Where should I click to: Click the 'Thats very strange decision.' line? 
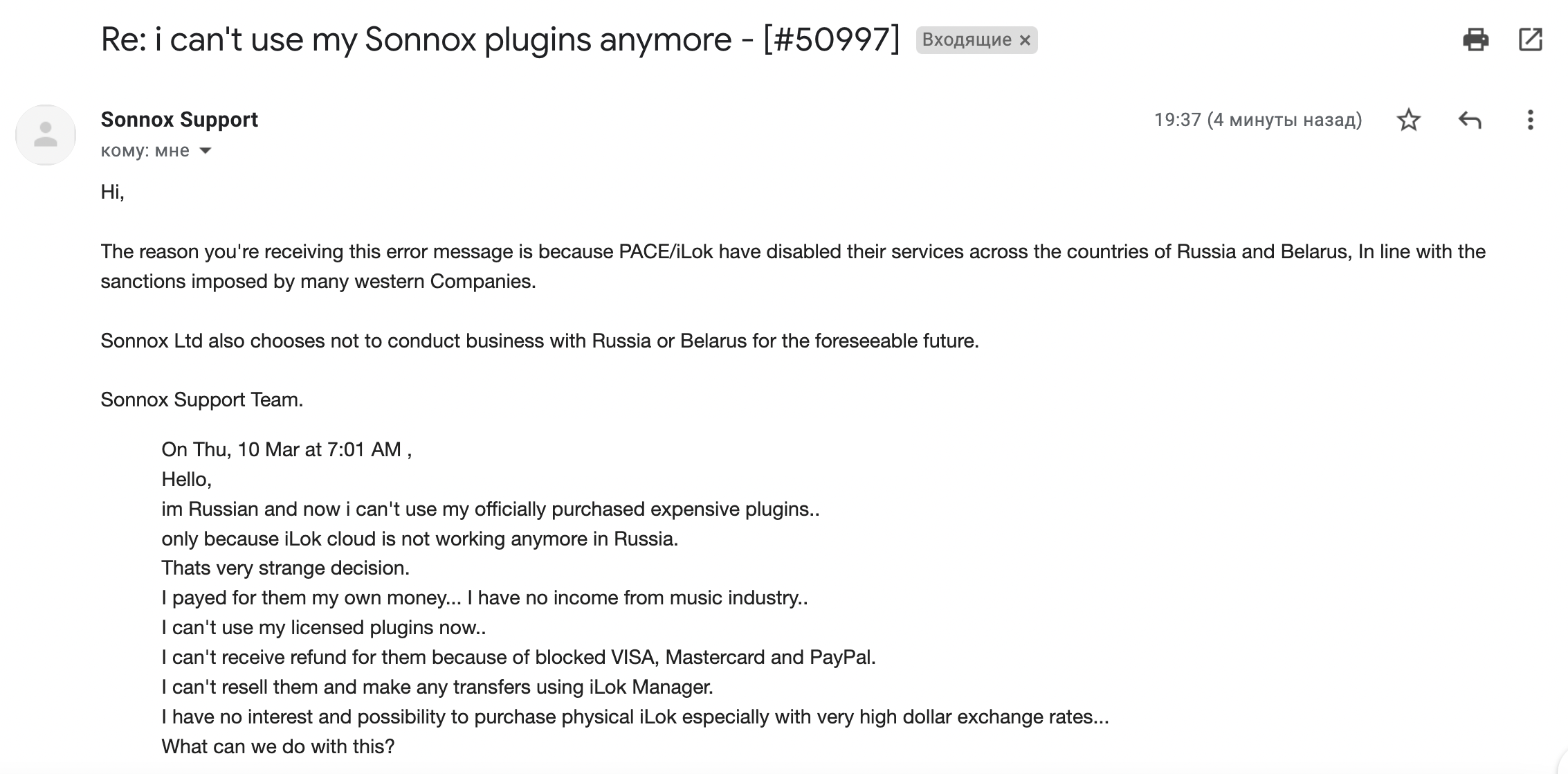pos(285,568)
